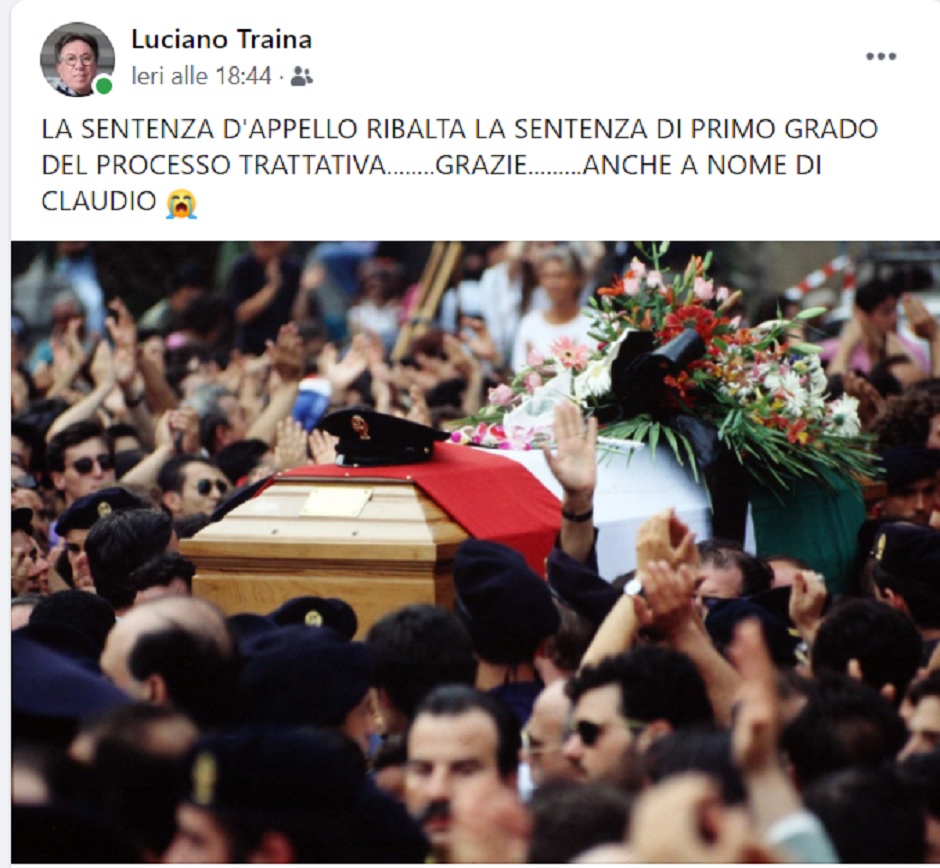The image size is (940, 868).
Task: Click the police cap on the coffin
Action: pos(382,436)
